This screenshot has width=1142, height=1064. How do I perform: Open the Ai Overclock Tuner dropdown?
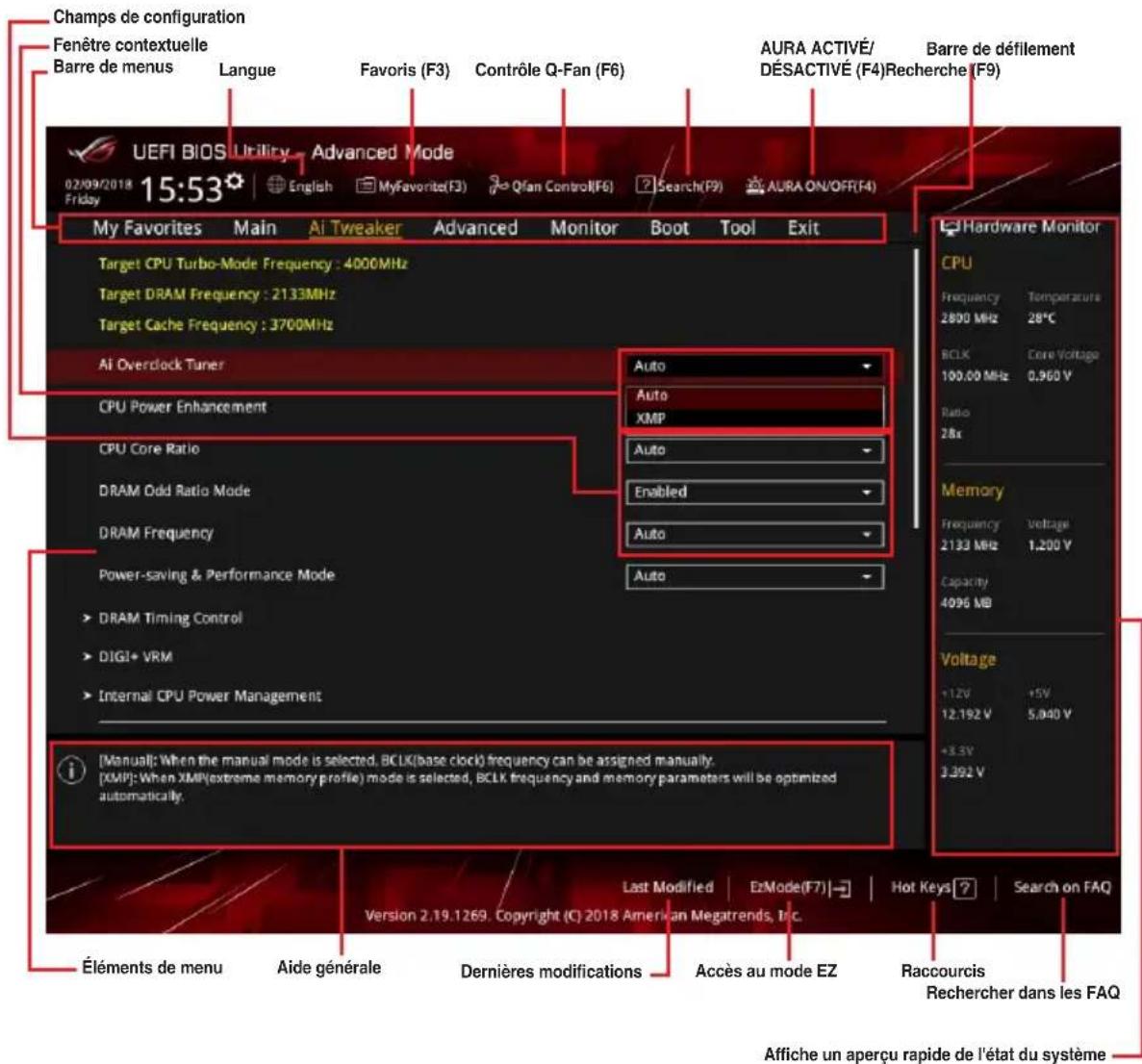[x=754, y=366]
